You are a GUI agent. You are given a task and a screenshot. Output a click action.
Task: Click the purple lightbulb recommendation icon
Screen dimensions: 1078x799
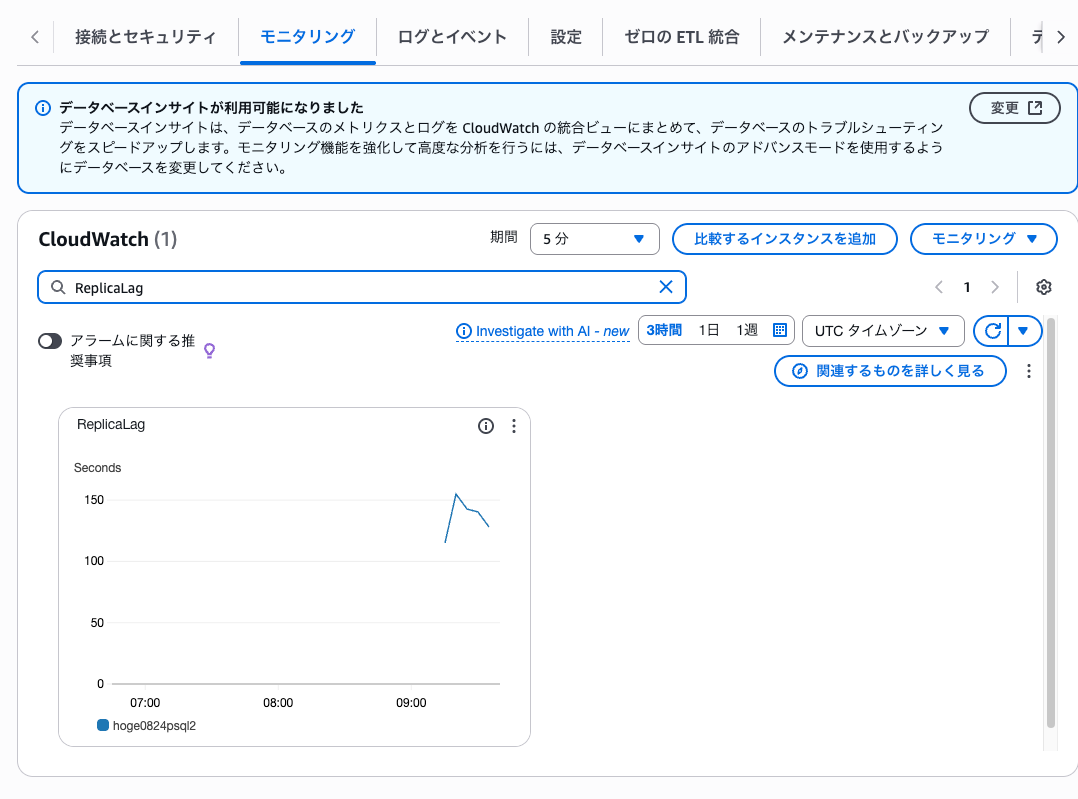210,351
